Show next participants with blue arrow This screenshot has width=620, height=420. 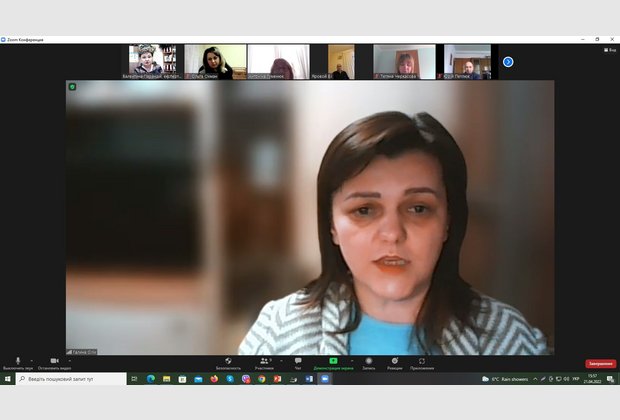(x=508, y=62)
